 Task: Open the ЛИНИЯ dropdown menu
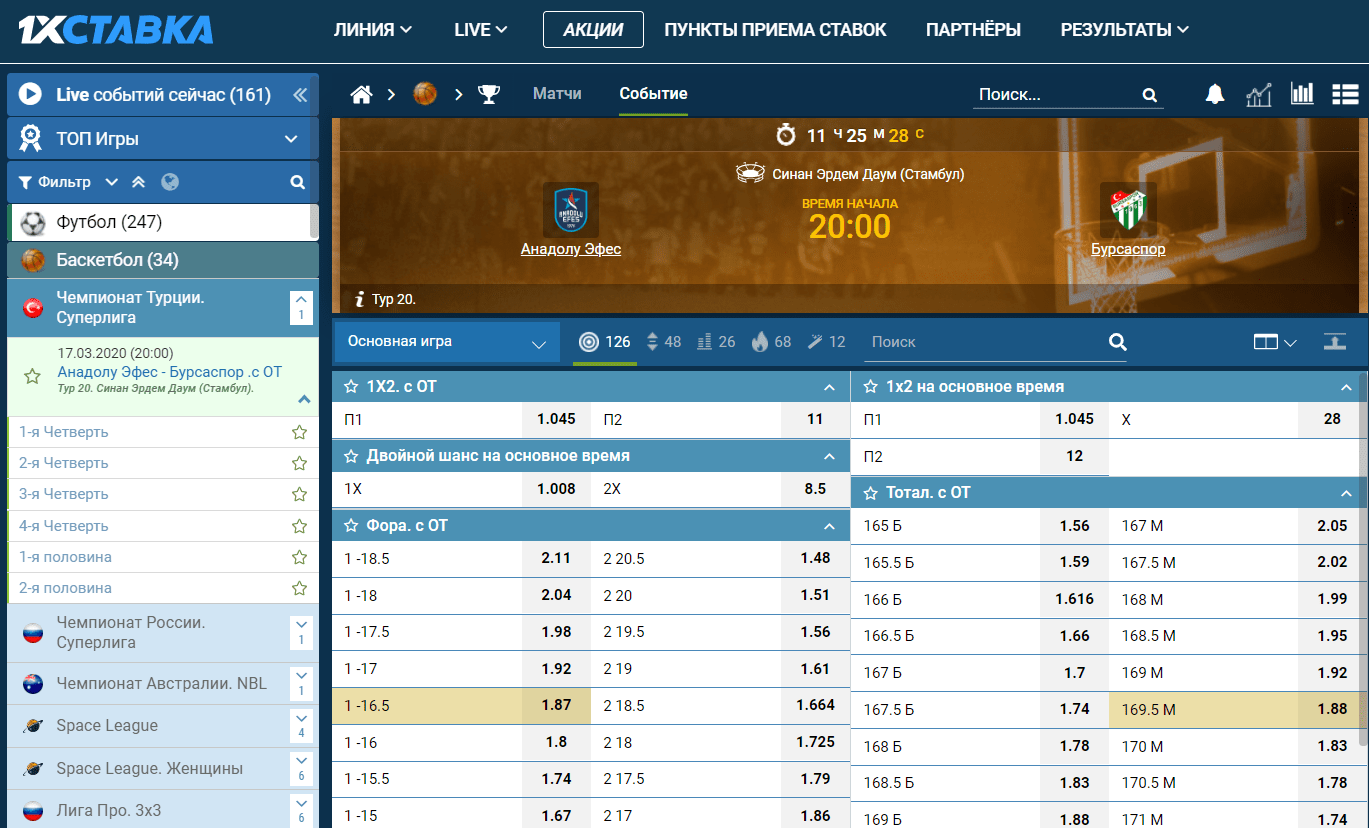point(373,30)
